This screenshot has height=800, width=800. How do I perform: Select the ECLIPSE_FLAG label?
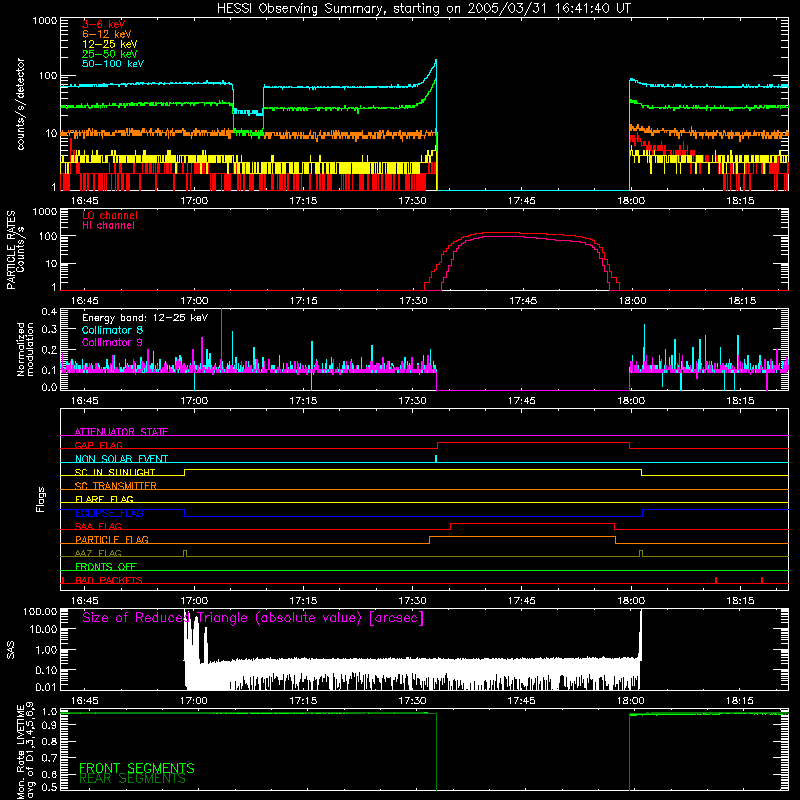[109, 513]
